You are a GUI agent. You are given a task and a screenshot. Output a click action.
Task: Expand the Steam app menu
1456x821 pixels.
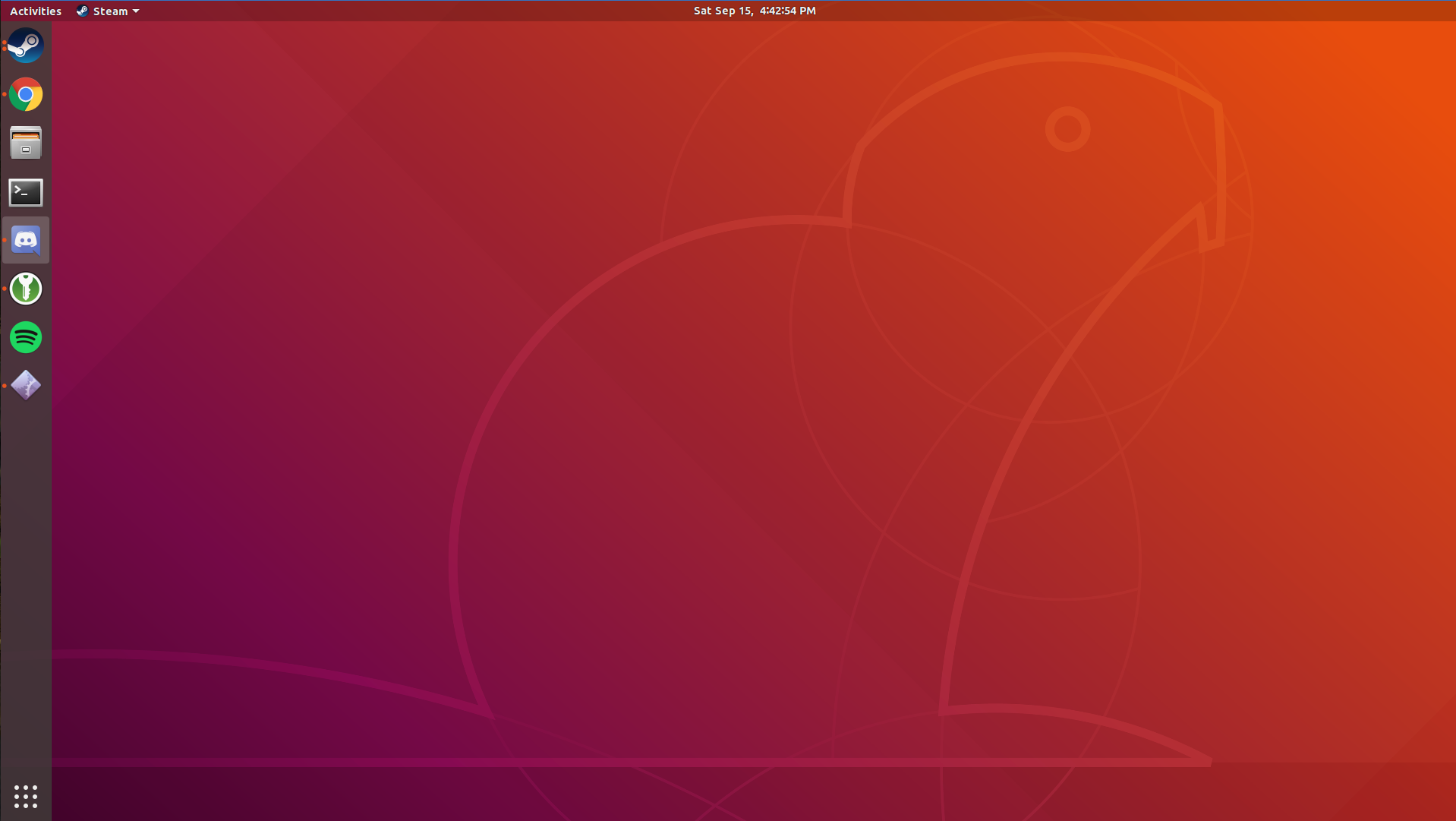click(108, 11)
